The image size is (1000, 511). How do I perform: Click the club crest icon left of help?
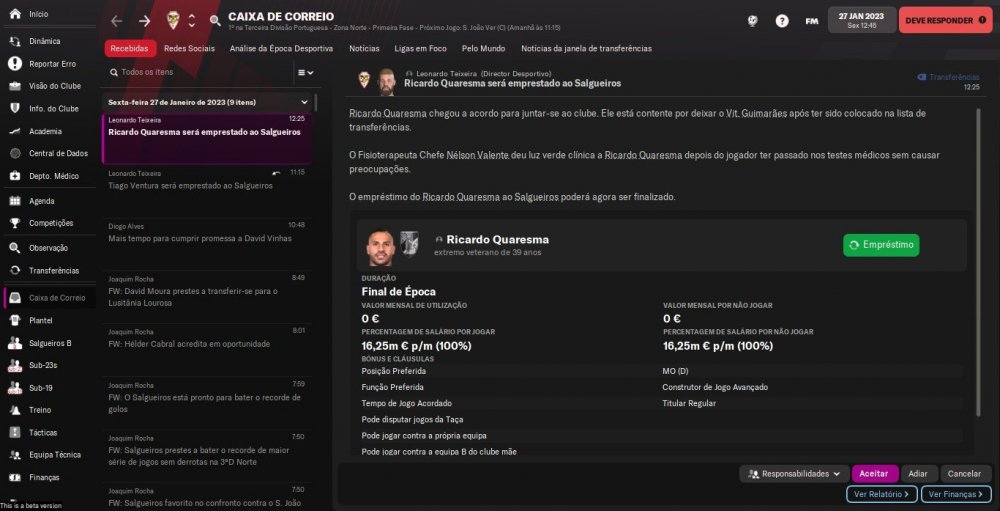pyautogui.click(x=753, y=21)
